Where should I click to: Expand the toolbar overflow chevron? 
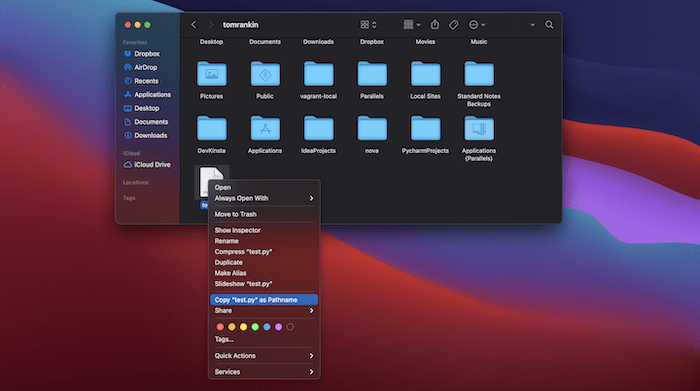pyautogui.click(x=533, y=25)
